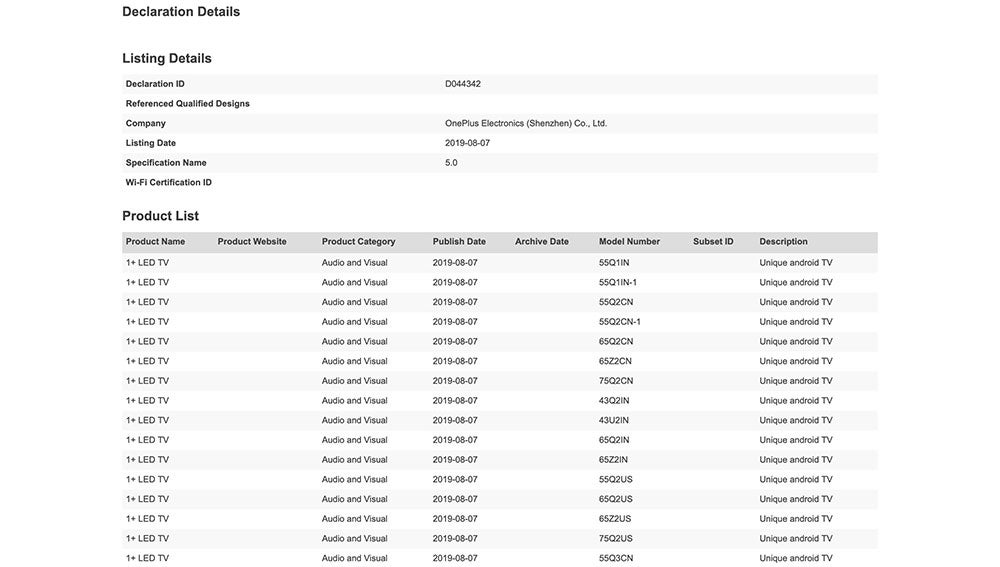Click the OnePlus Electronics (Shenzhen) company name
This screenshot has width=1000, height=567.
(x=526, y=124)
